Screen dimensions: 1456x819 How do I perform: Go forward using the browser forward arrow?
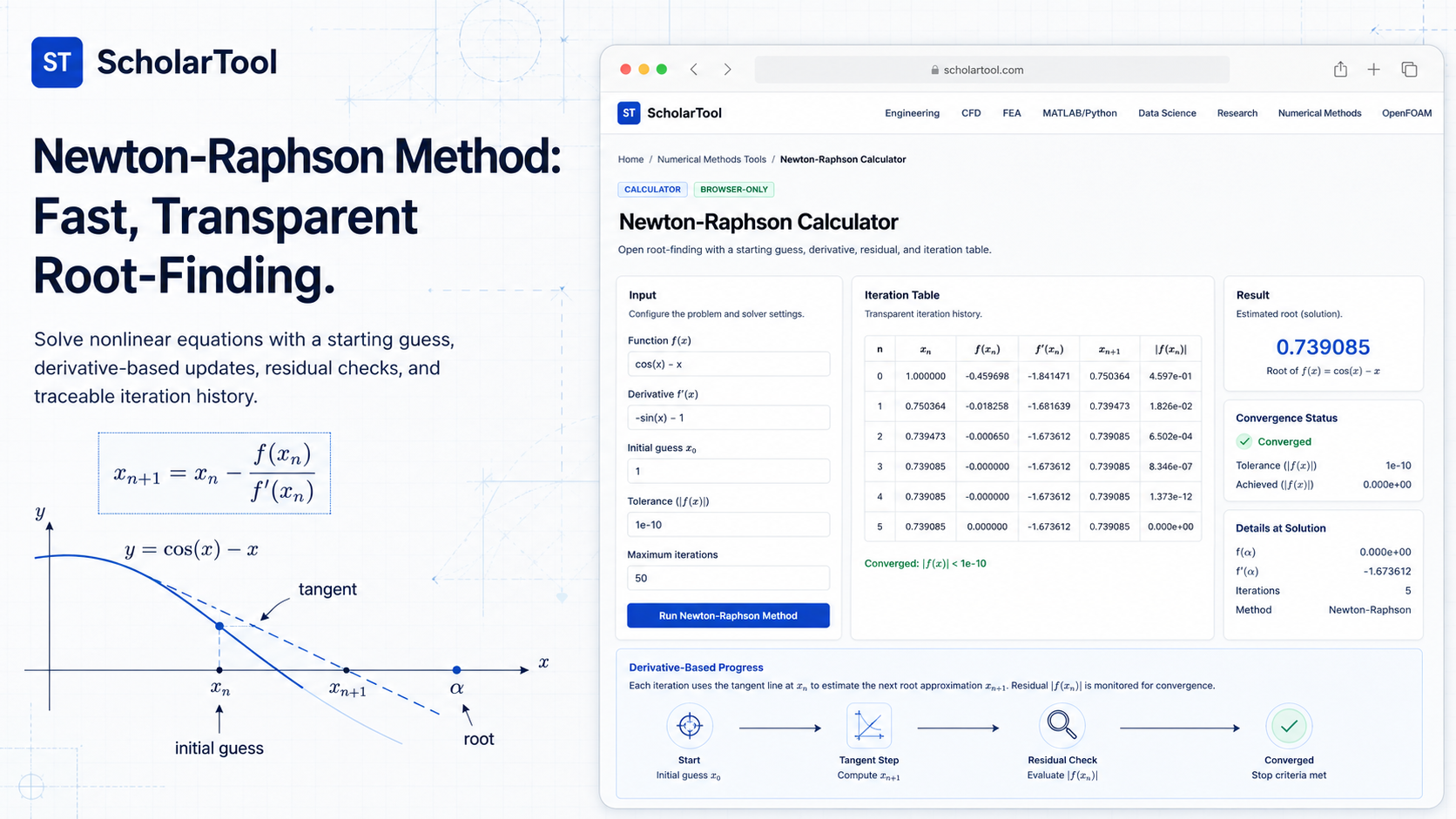727,70
